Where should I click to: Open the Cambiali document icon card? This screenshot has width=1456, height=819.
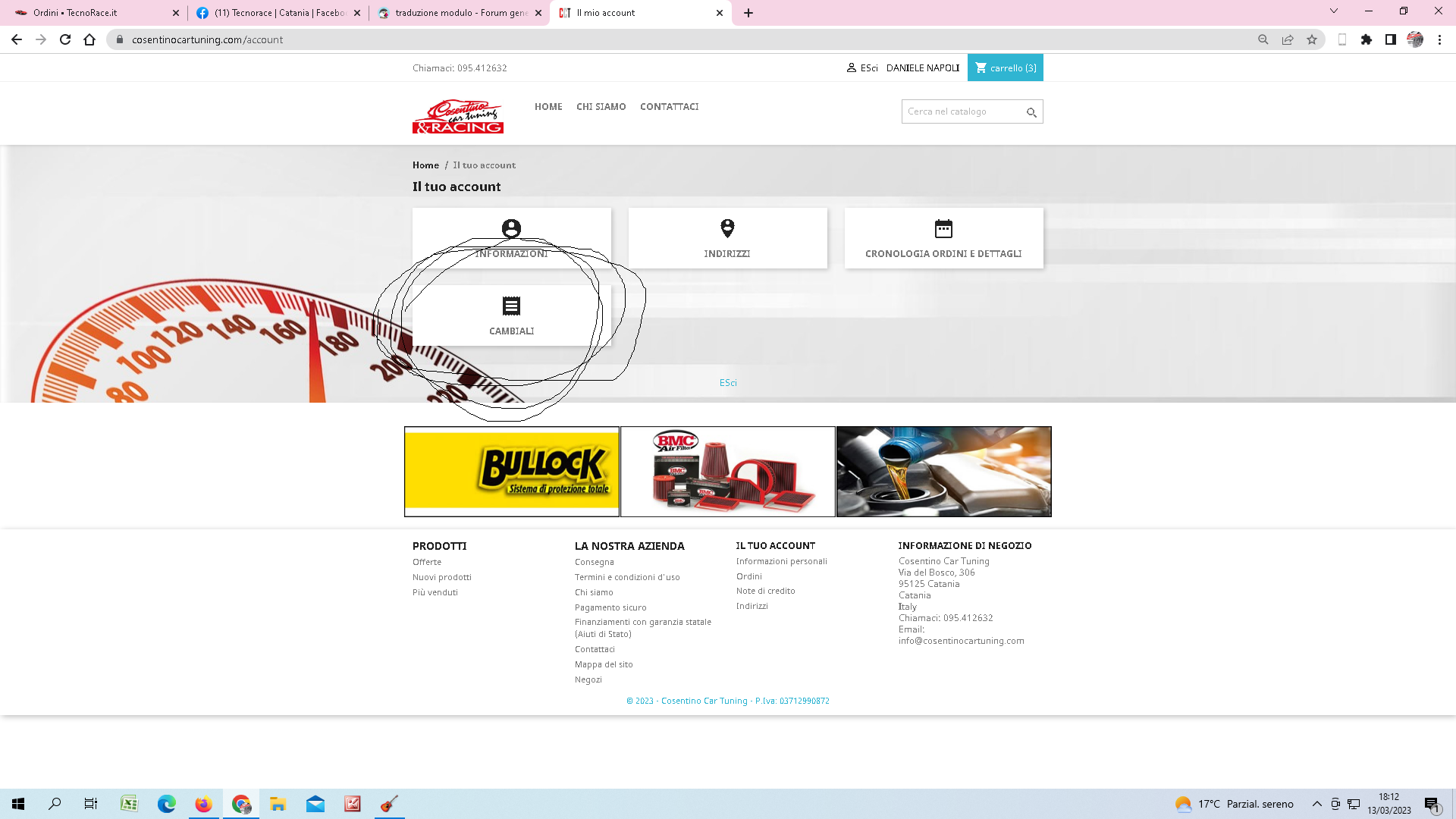point(511,306)
